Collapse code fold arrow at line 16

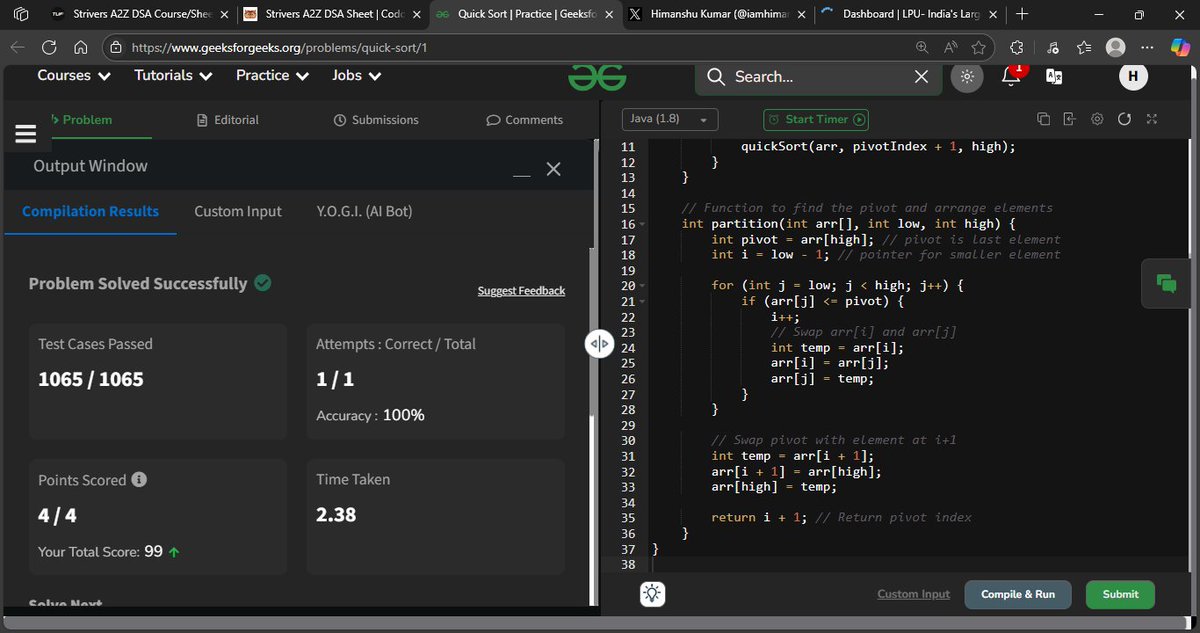[x=642, y=224]
